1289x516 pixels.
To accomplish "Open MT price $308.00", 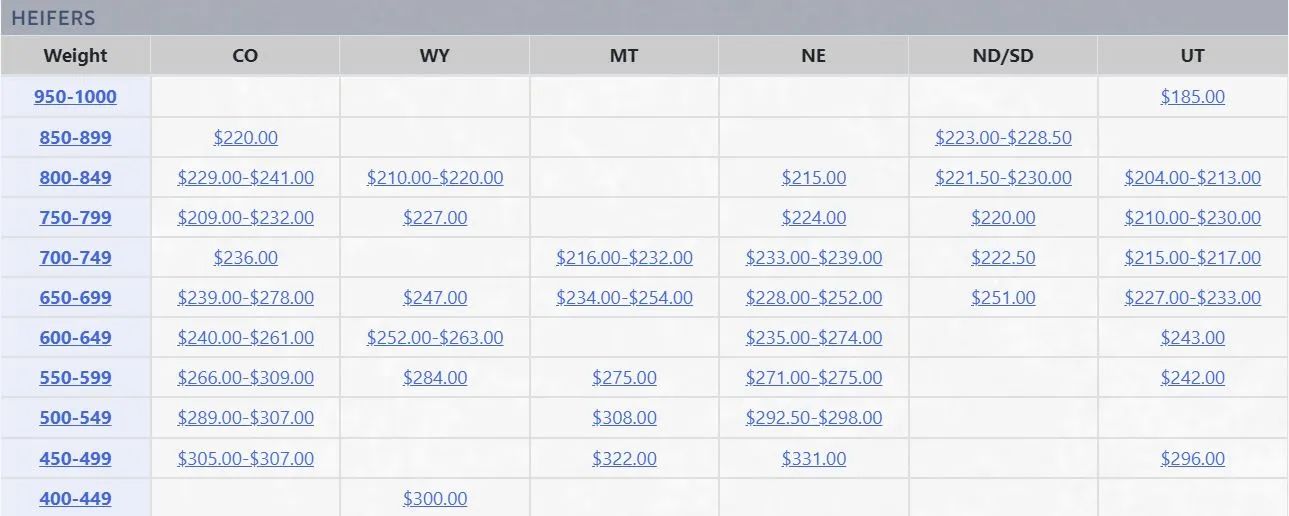I will (624, 418).
